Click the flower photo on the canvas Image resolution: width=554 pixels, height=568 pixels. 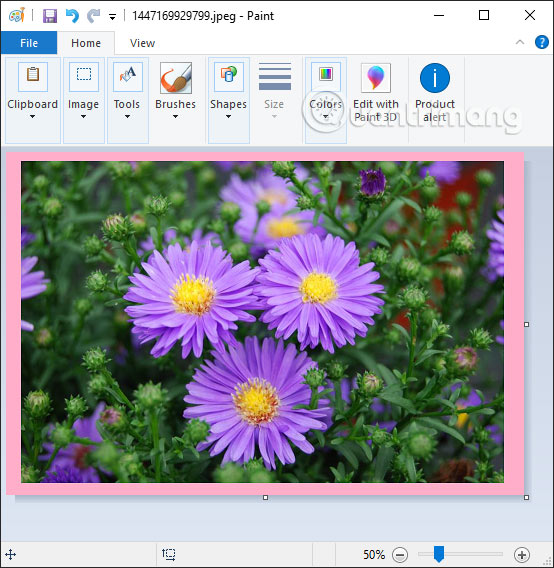tap(262, 322)
